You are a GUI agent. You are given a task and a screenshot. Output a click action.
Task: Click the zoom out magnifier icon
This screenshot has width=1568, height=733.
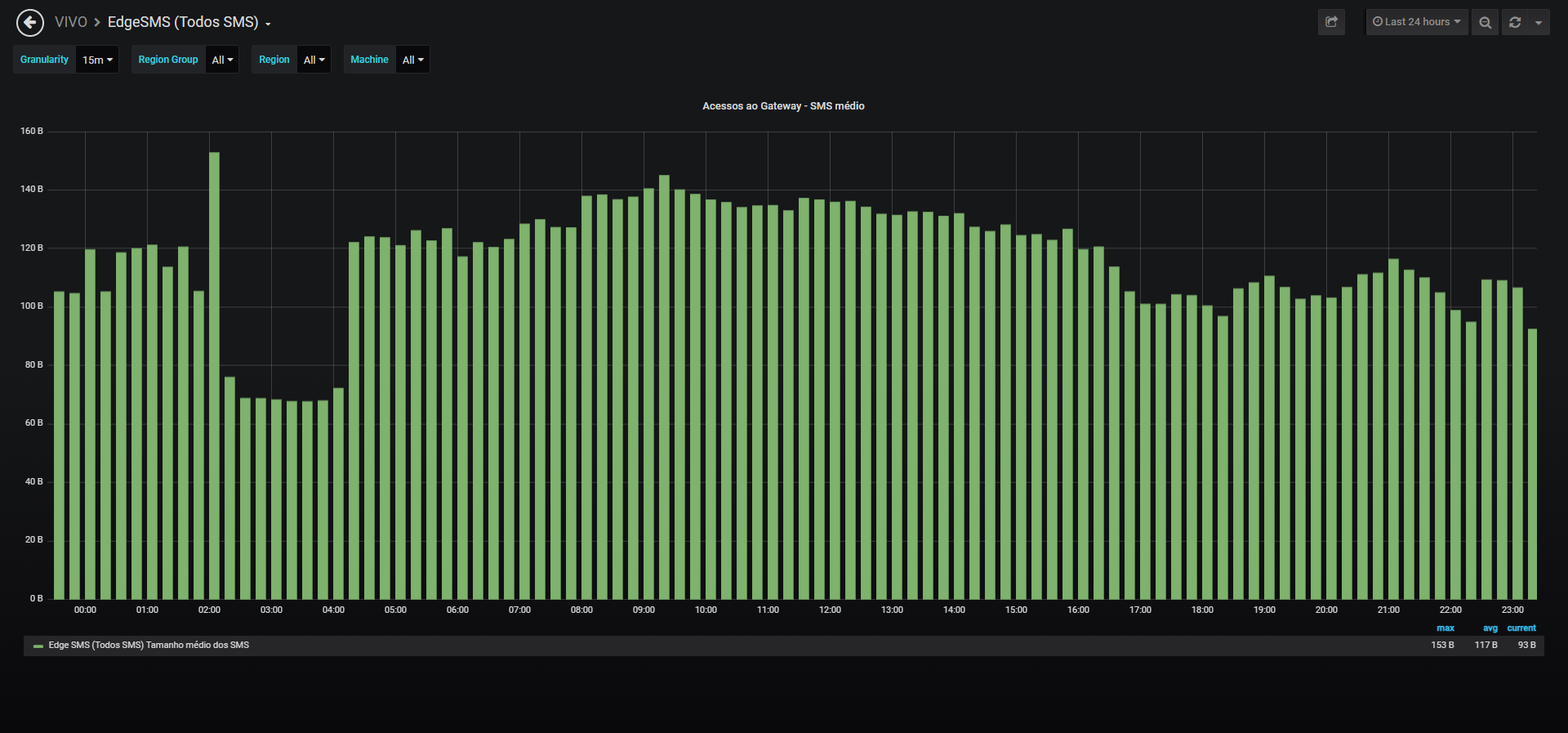(1486, 22)
